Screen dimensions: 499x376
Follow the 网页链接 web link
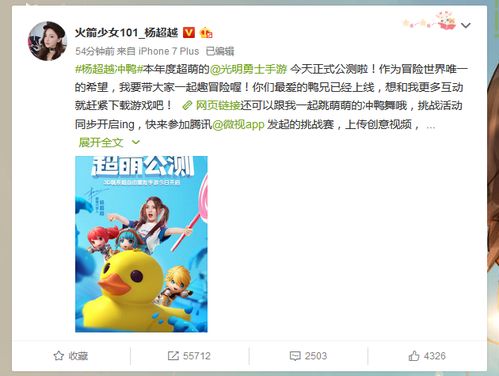tap(218, 106)
